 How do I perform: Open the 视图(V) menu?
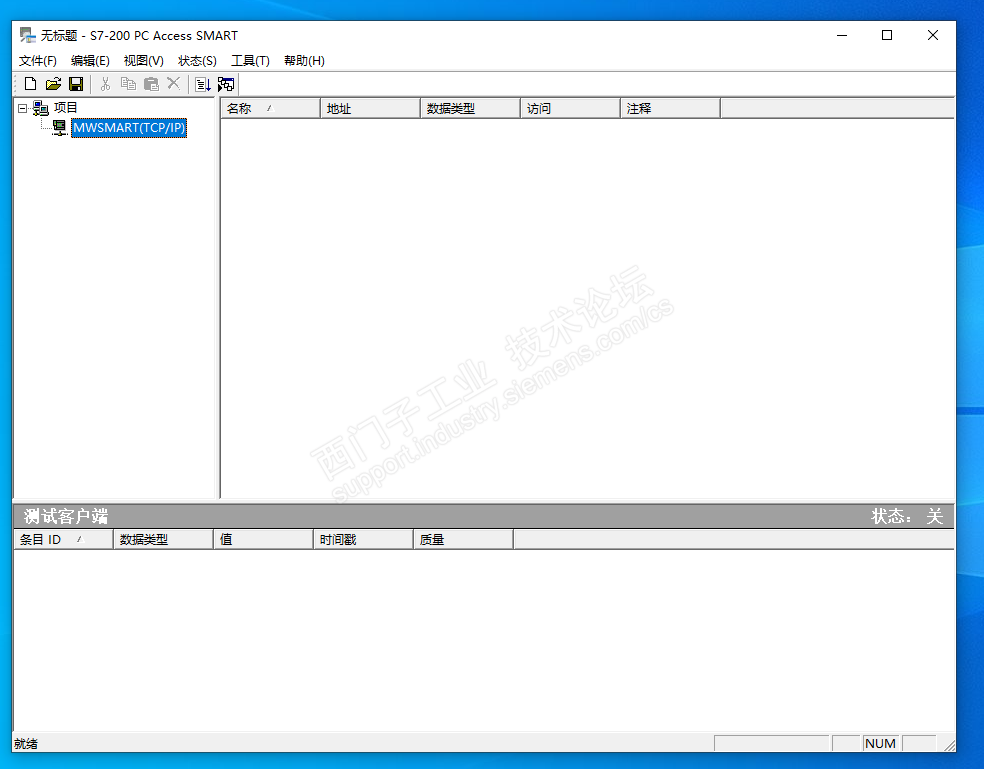144,61
